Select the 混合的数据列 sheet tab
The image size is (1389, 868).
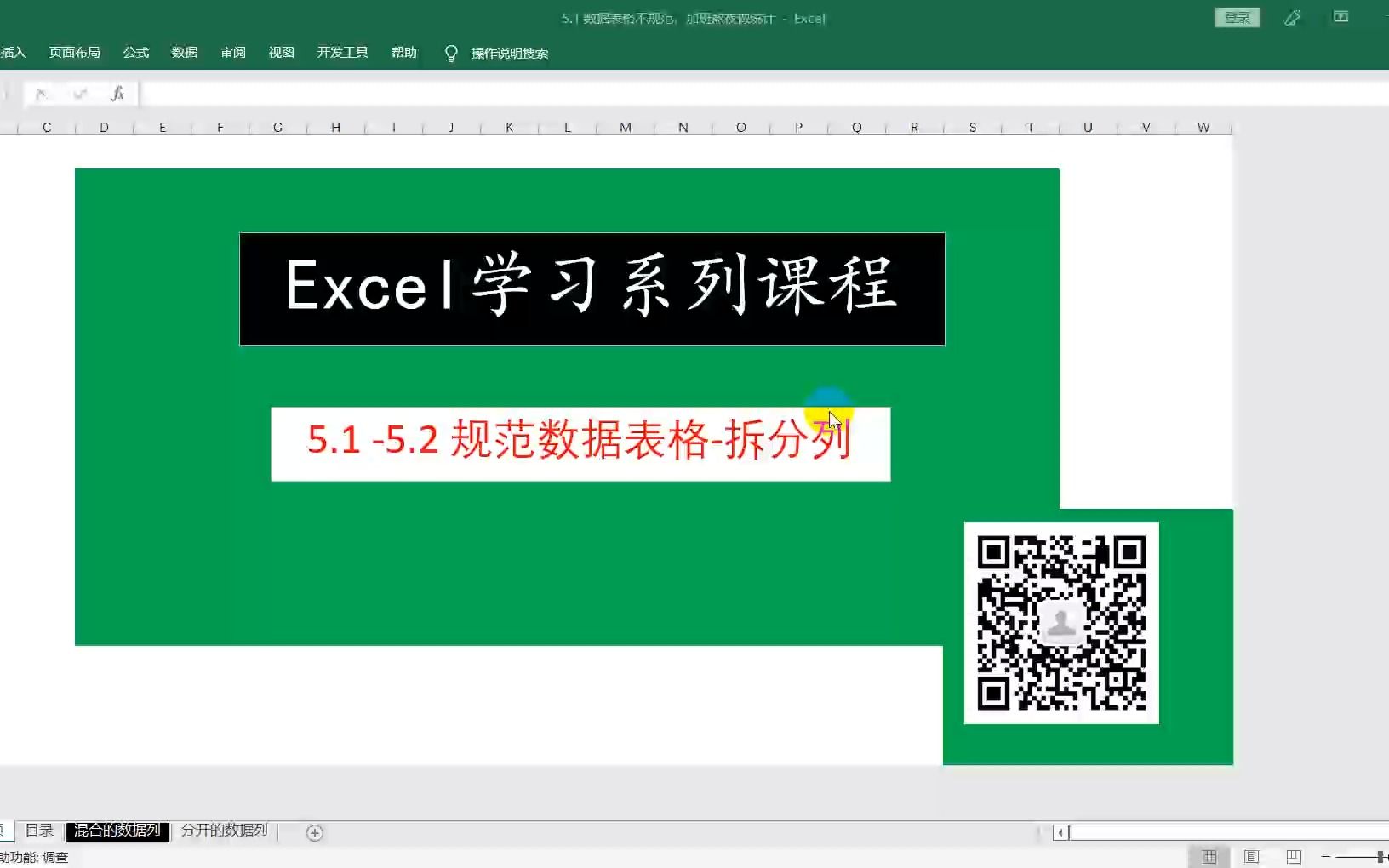(x=117, y=830)
